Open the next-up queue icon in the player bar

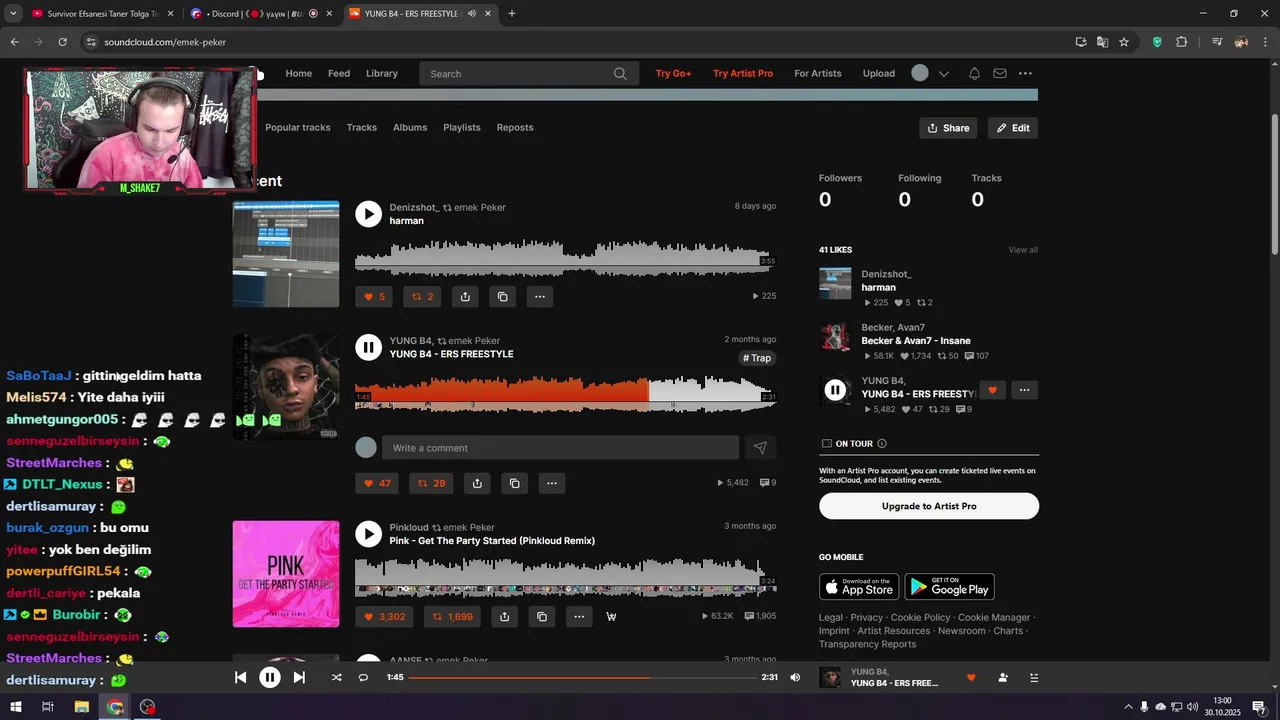click(1034, 677)
